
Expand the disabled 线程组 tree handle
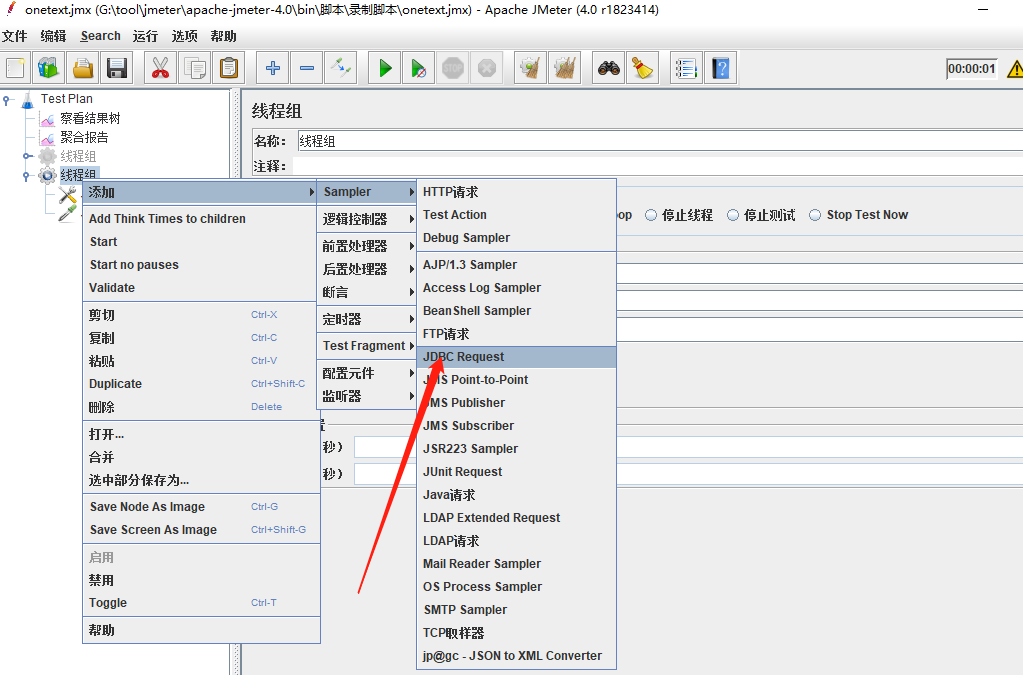click(x=27, y=156)
